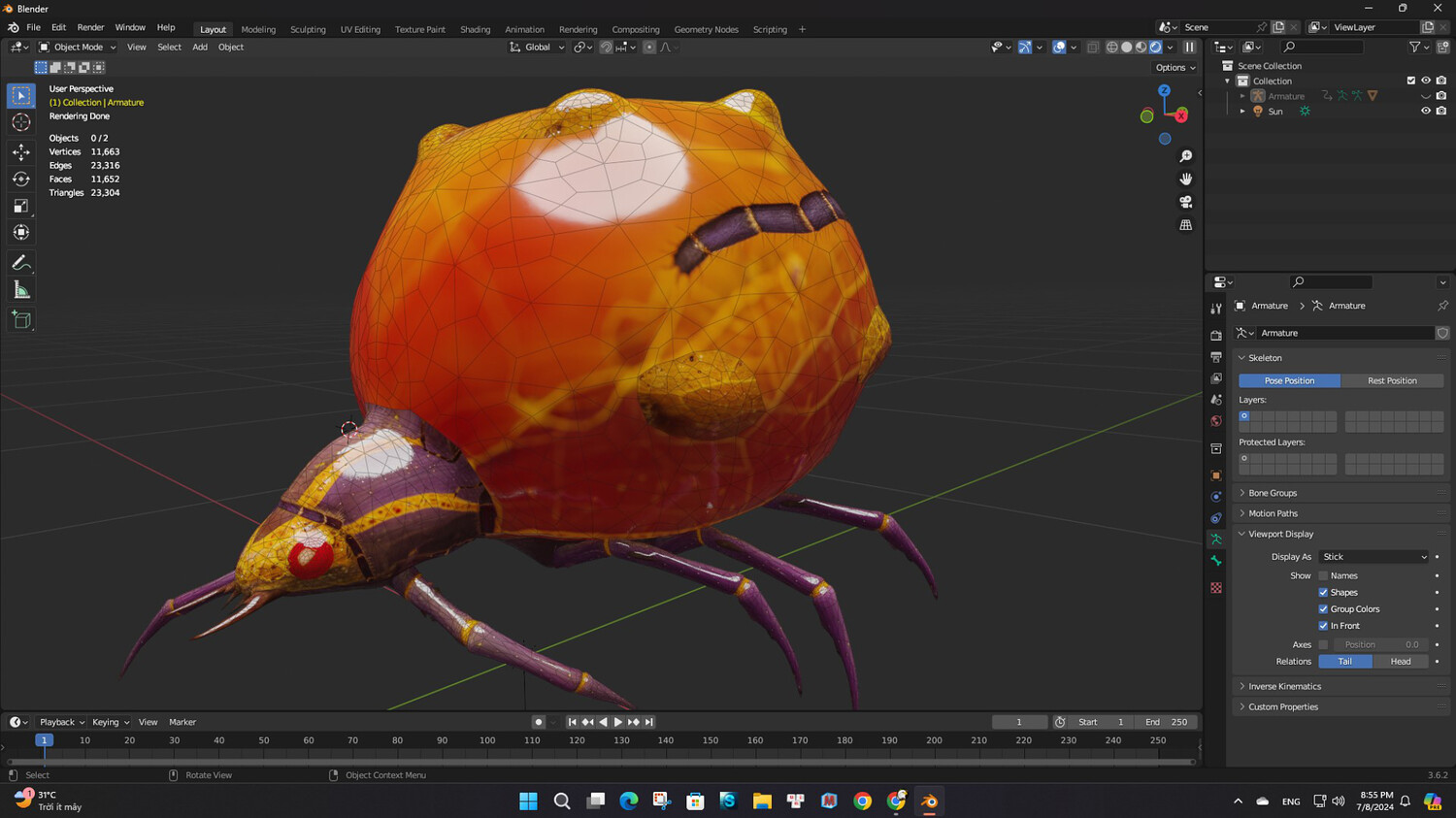Switch viewport to orthographic grid view
Viewport: 1456px width, 818px height.
1185,225
